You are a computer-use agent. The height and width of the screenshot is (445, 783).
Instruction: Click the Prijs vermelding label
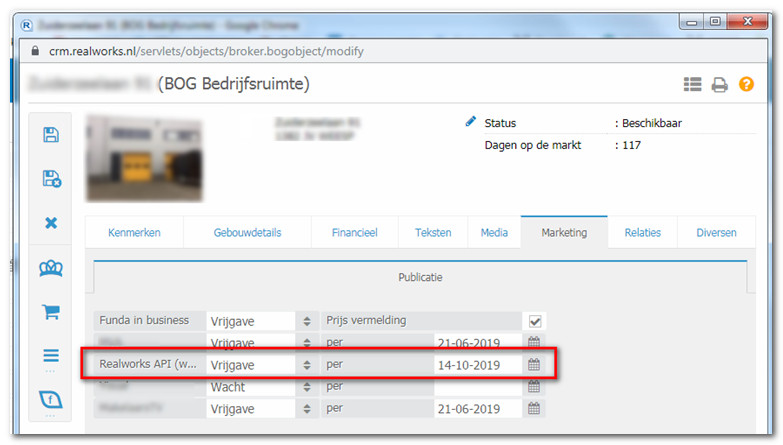point(366,320)
